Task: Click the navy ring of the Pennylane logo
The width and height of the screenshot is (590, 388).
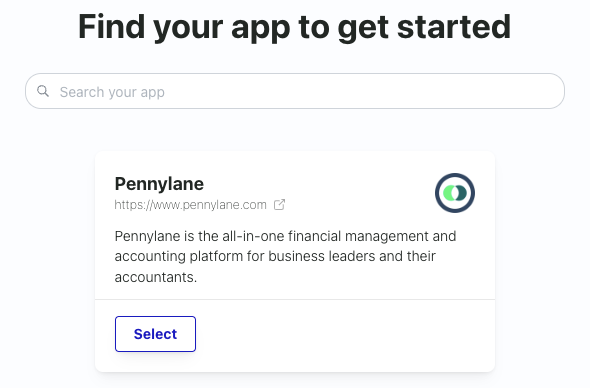Action: click(455, 176)
